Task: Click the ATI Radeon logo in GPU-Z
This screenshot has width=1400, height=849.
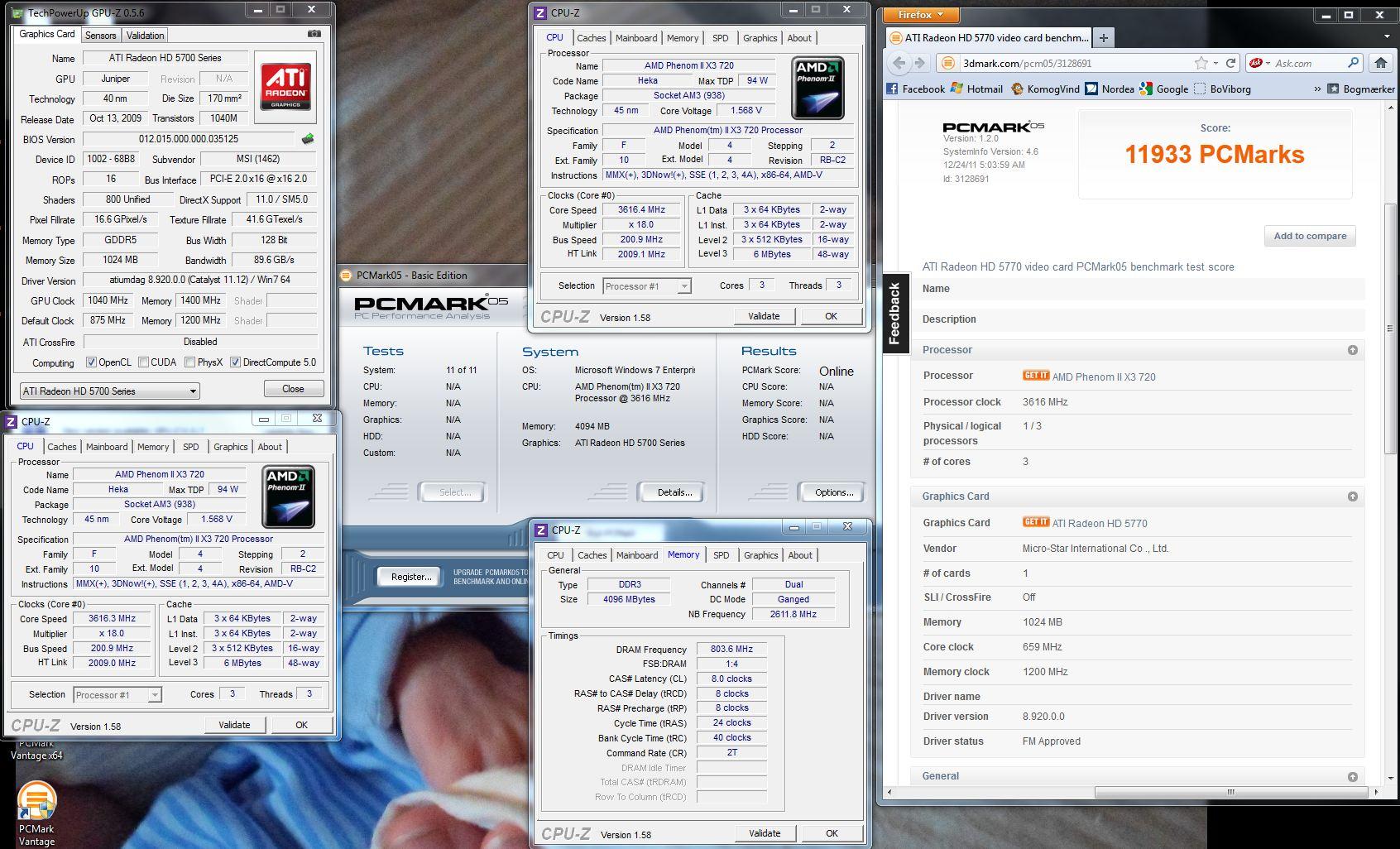Action: click(x=286, y=86)
